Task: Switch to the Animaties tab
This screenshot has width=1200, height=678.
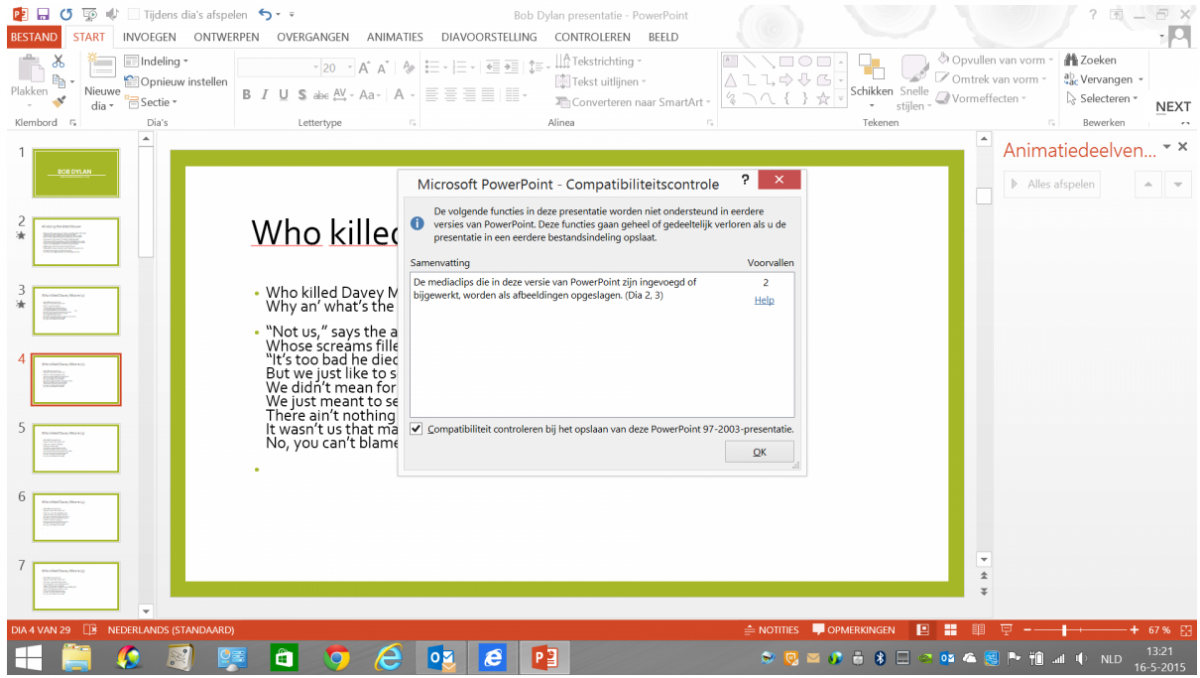Action: click(394, 37)
